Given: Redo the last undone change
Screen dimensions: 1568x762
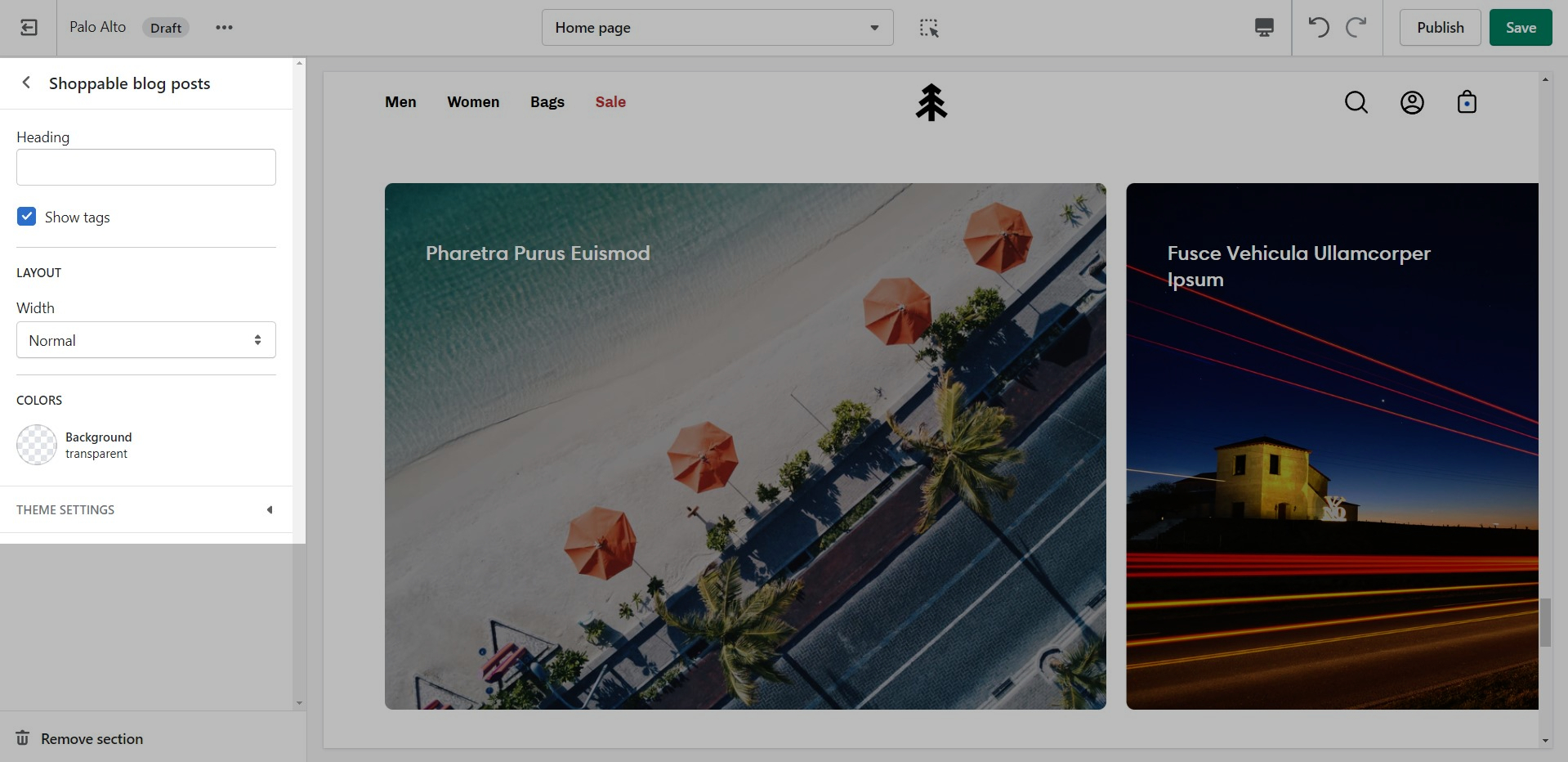Looking at the screenshot, I should pyautogui.click(x=1356, y=28).
